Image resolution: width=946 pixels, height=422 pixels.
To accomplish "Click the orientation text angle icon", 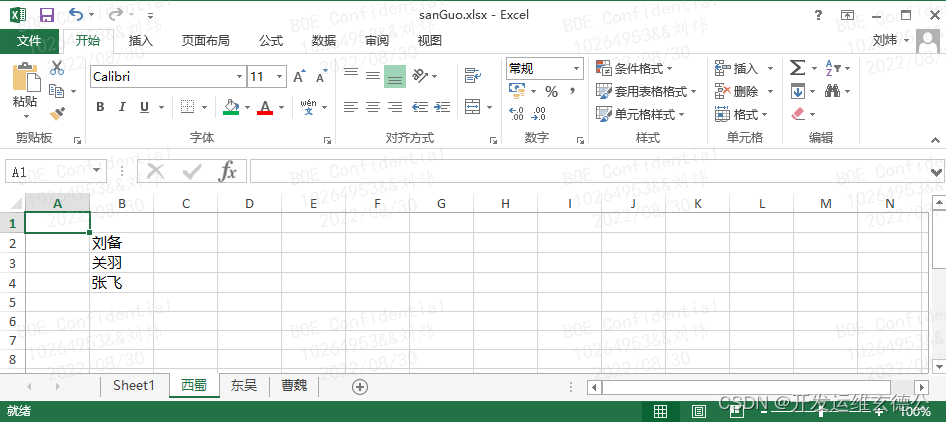I will point(420,75).
